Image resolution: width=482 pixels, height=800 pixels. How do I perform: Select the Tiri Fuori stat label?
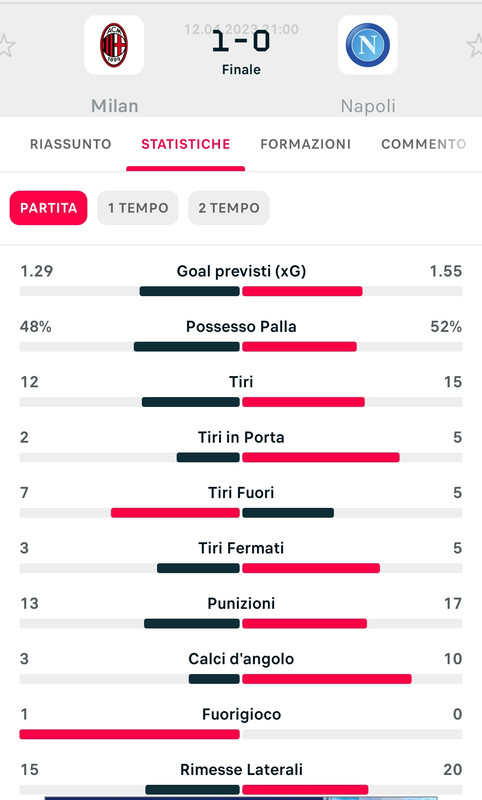(x=241, y=493)
